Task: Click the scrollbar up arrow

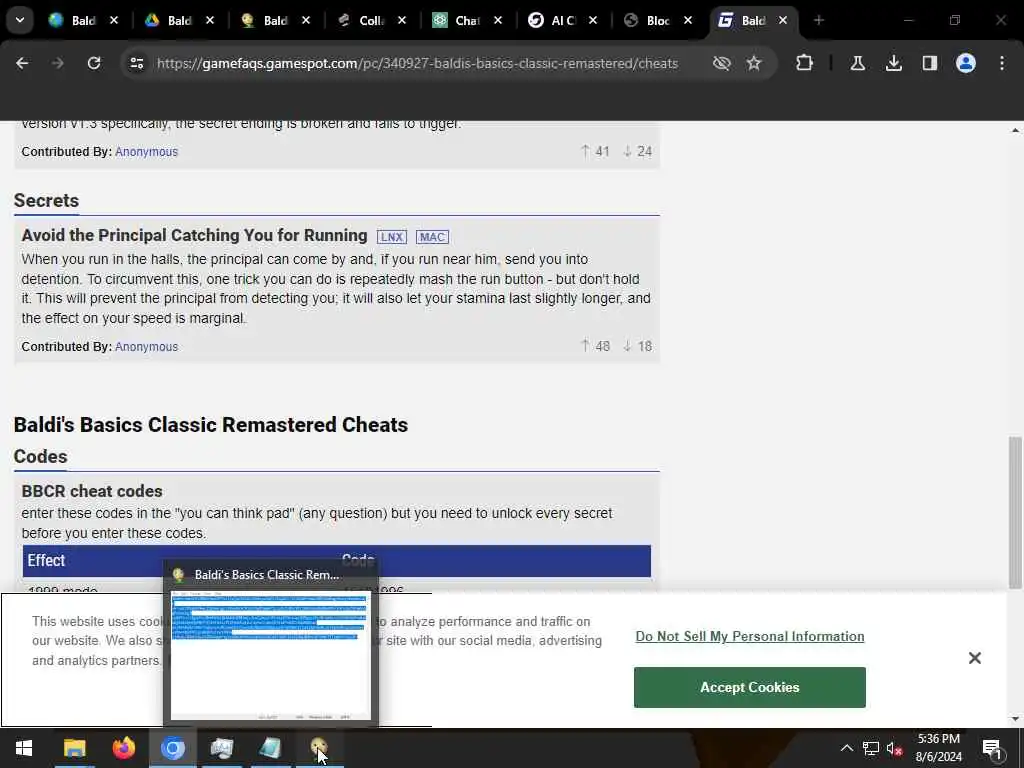Action: click(1015, 130)
